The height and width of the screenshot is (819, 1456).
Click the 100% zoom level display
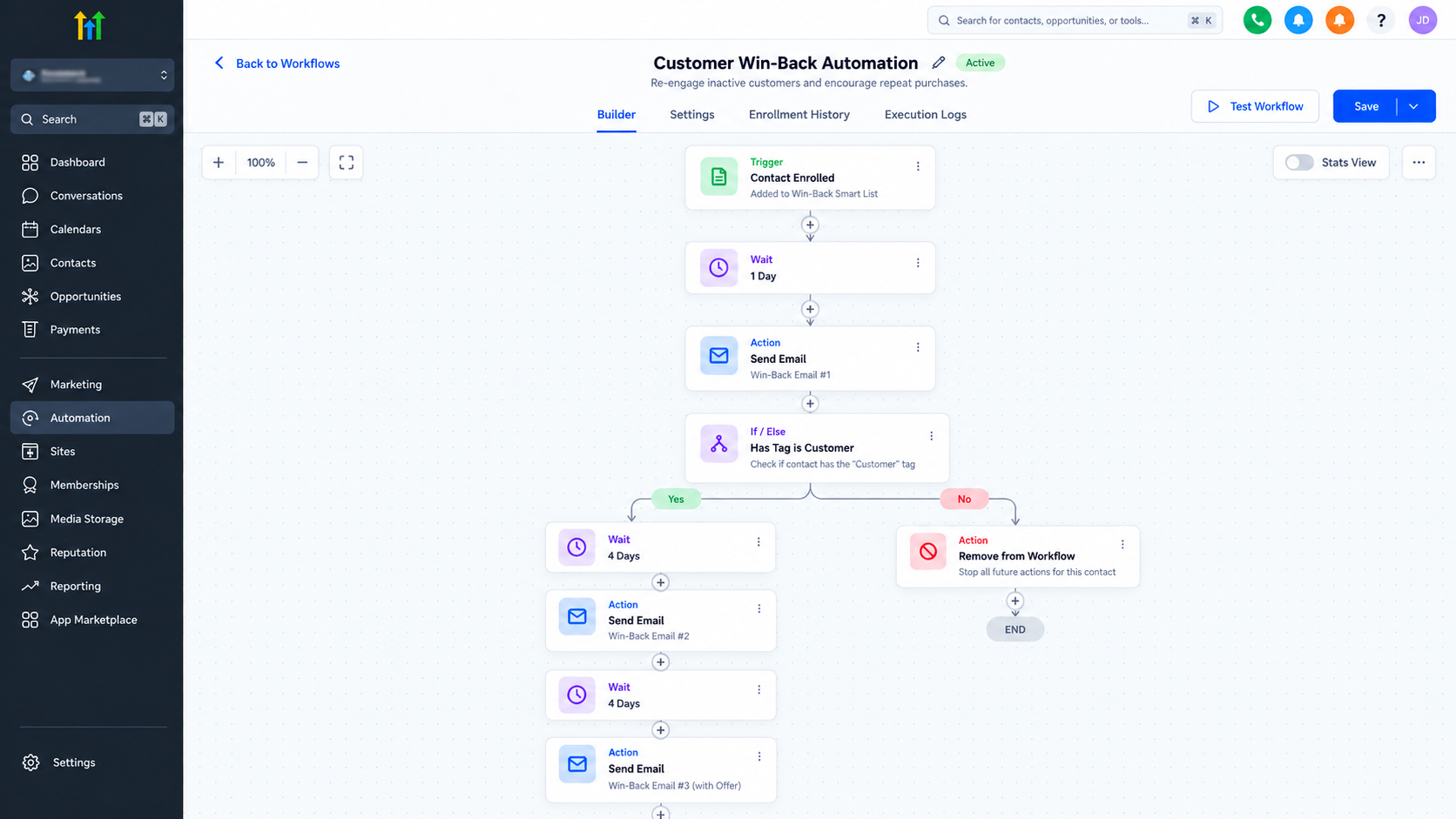pos(261,163)
